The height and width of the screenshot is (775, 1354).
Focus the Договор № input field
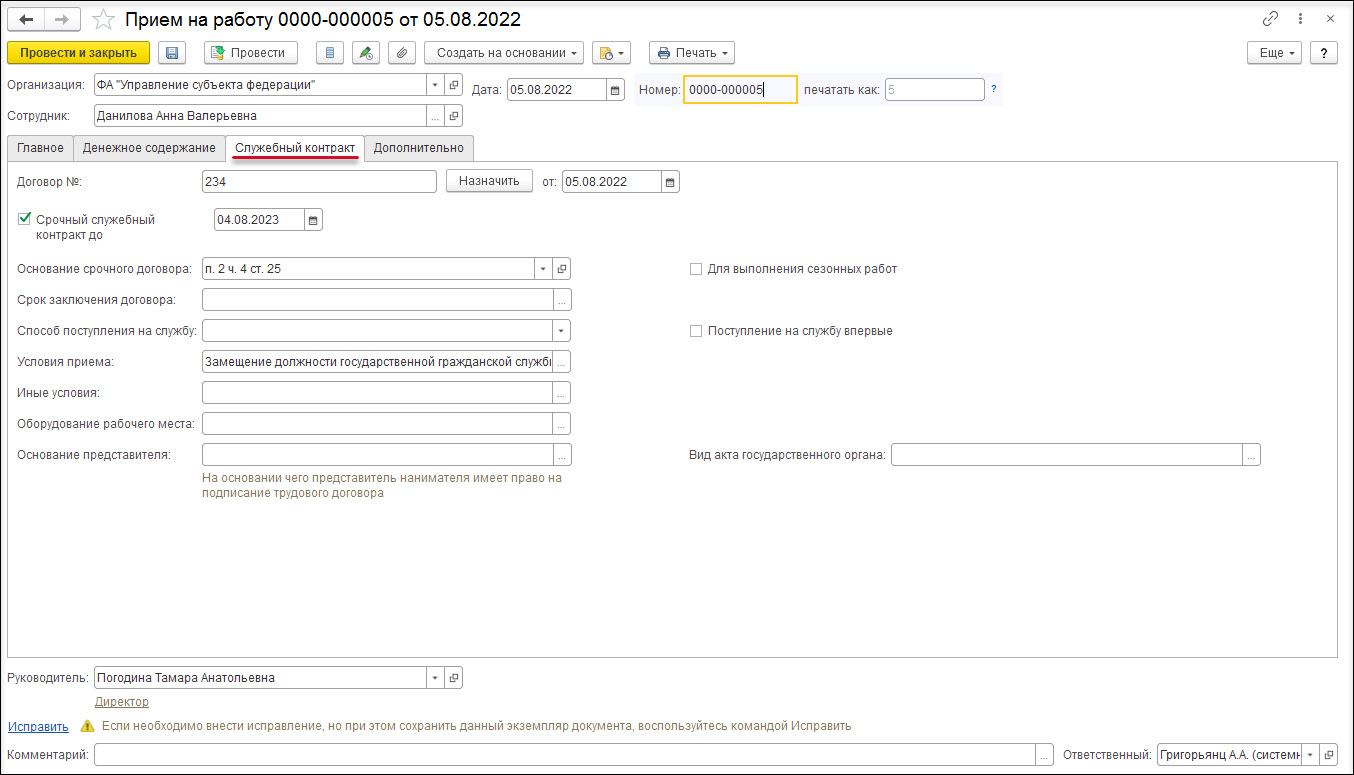tap(319, 182)
